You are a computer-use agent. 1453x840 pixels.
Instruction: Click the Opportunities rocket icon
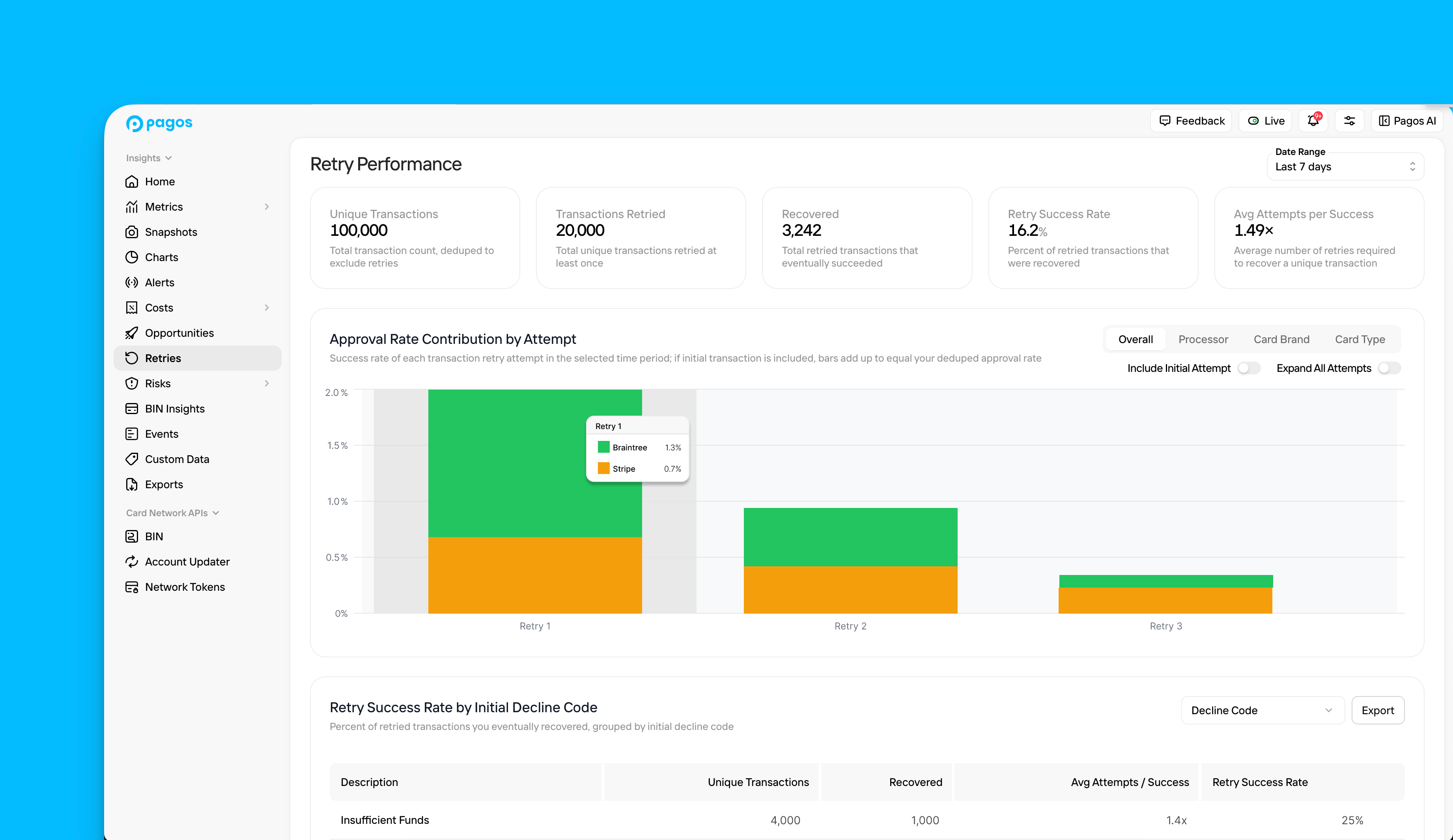tap(131, 333)
